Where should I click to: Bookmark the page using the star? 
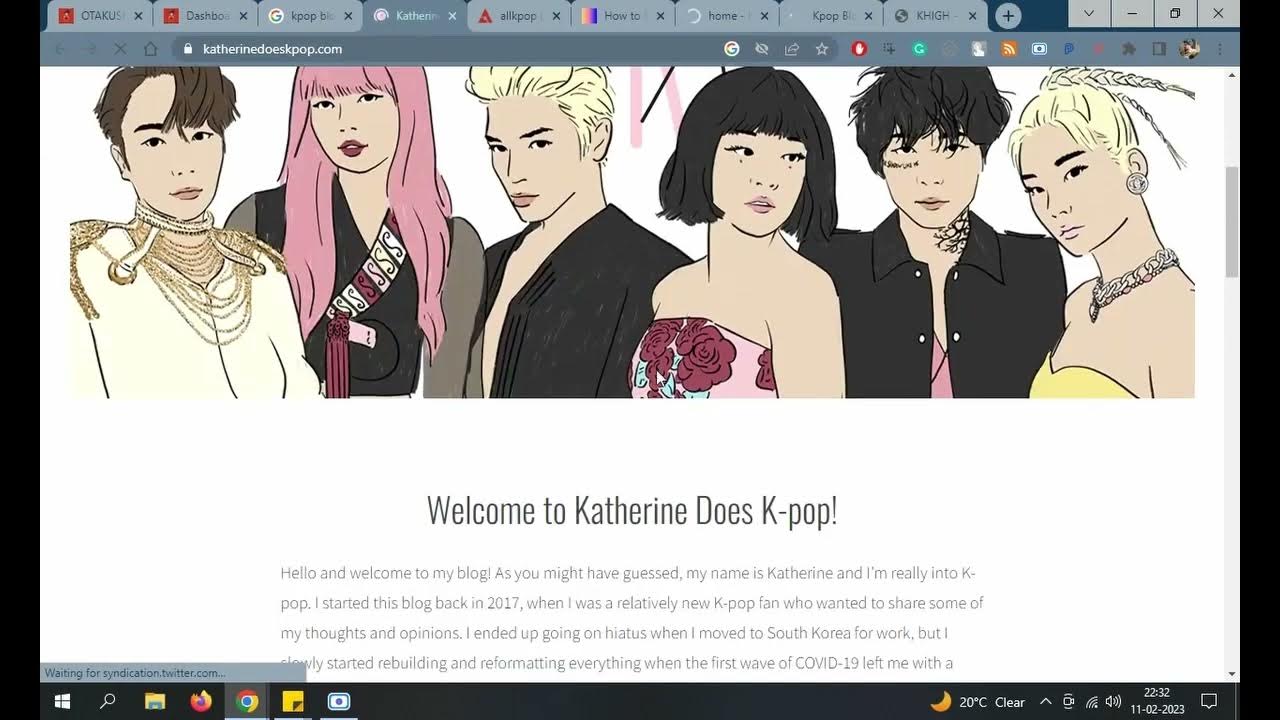pos(821,48)
